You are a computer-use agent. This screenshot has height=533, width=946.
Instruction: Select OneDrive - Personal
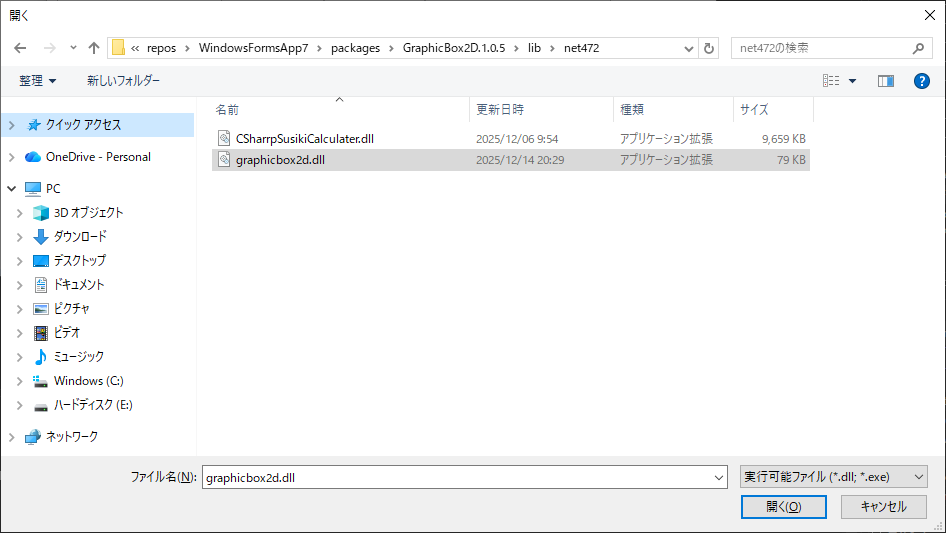[98, 157]
